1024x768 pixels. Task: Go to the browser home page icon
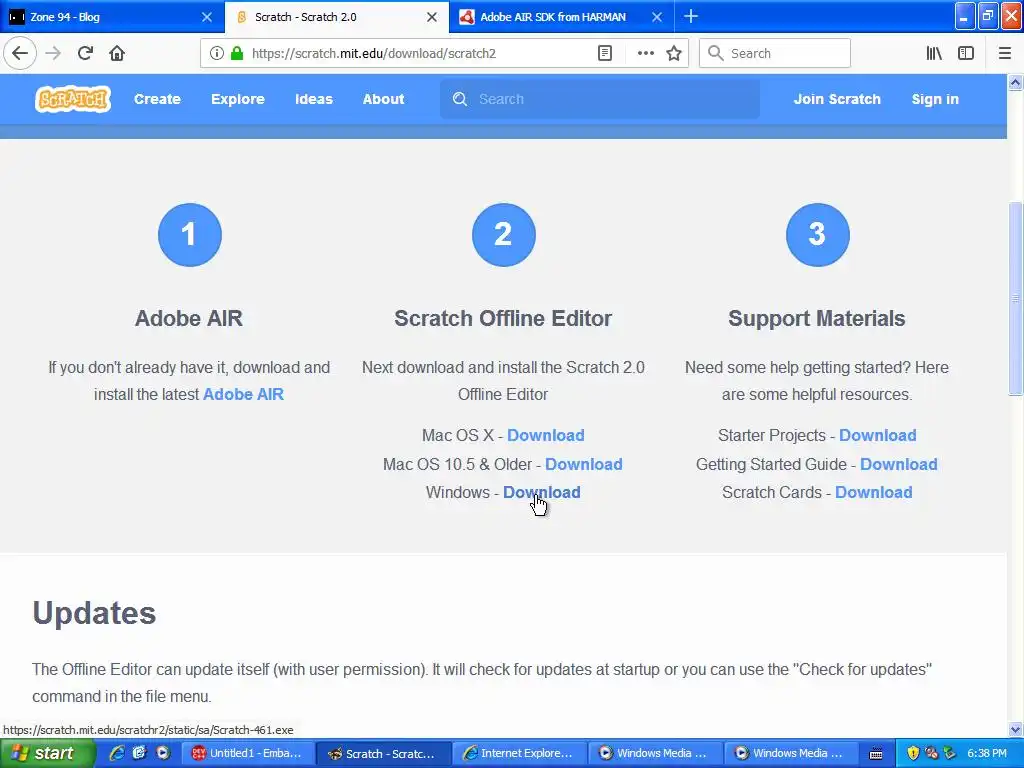pyautogui.click(x=117, y=53)
